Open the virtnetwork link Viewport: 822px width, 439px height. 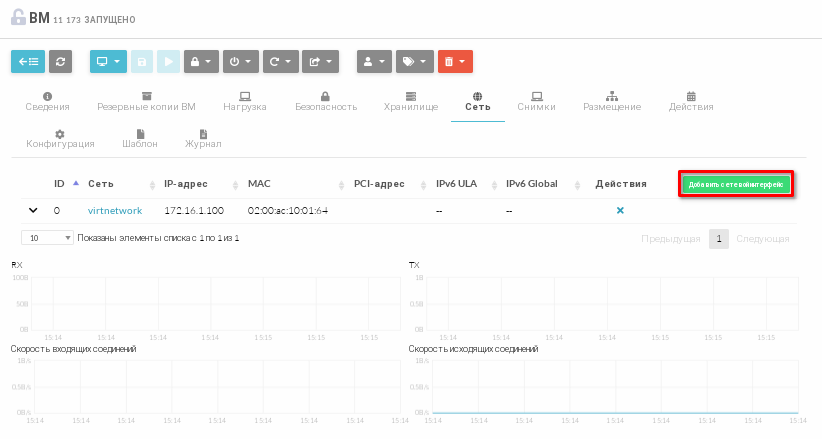pos(115,211)
